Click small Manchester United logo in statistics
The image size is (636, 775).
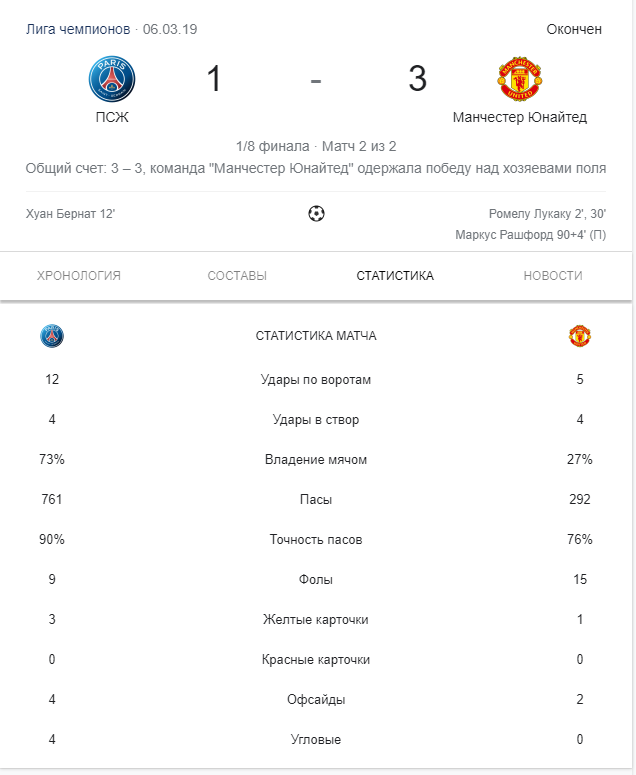point(580,336)
